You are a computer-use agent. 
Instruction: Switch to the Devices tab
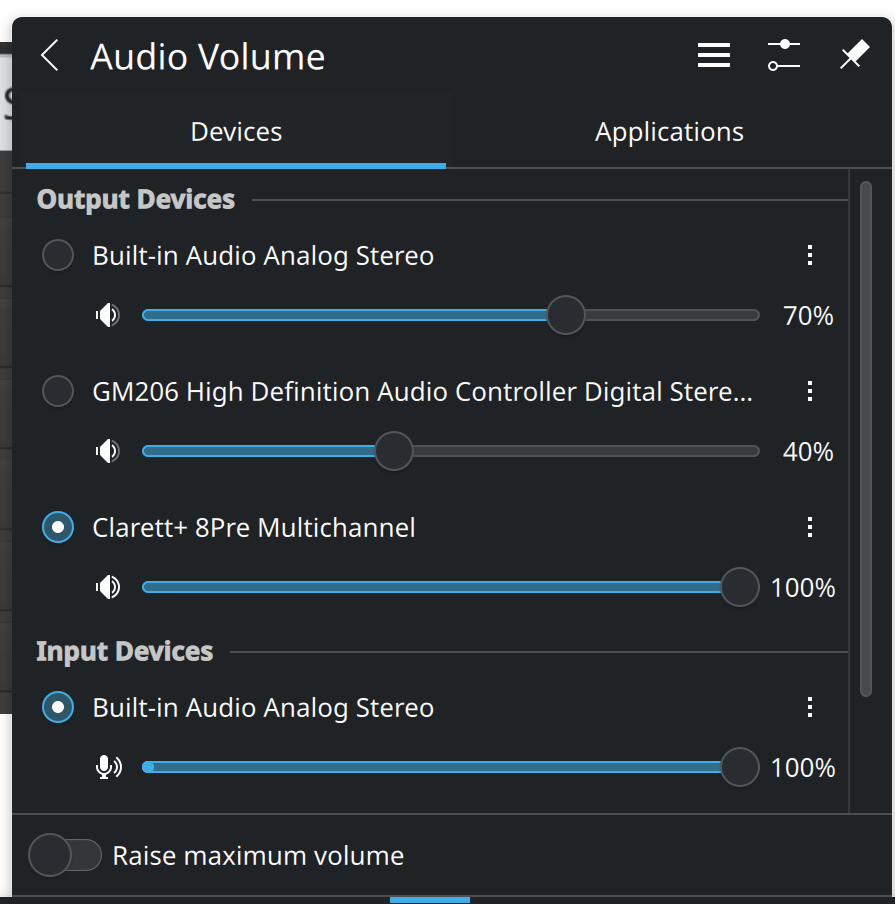[236, 132]
